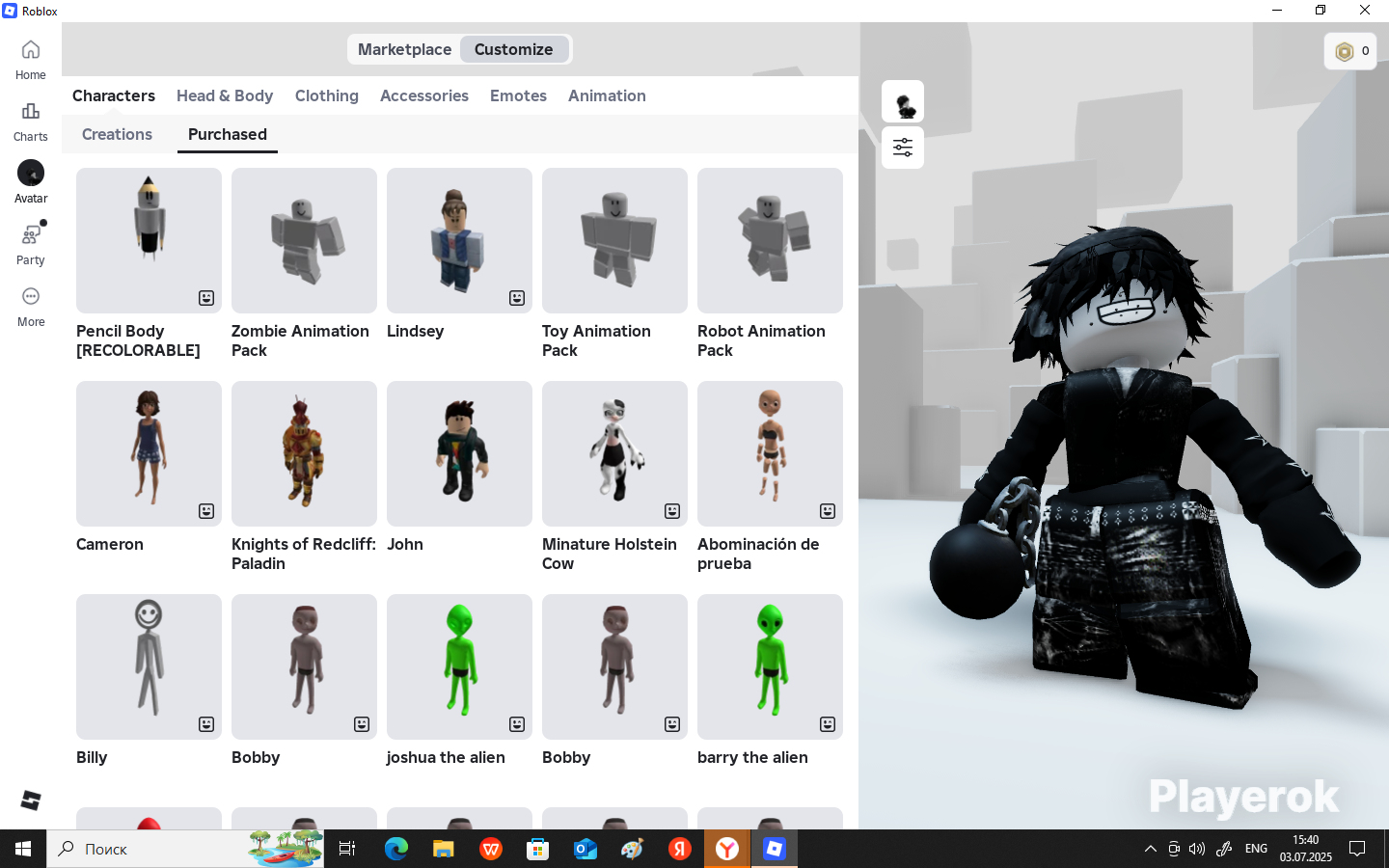This screenshot has height=868, width=1389.
Task: Open the notification center icon
Action: point(1357,849)
